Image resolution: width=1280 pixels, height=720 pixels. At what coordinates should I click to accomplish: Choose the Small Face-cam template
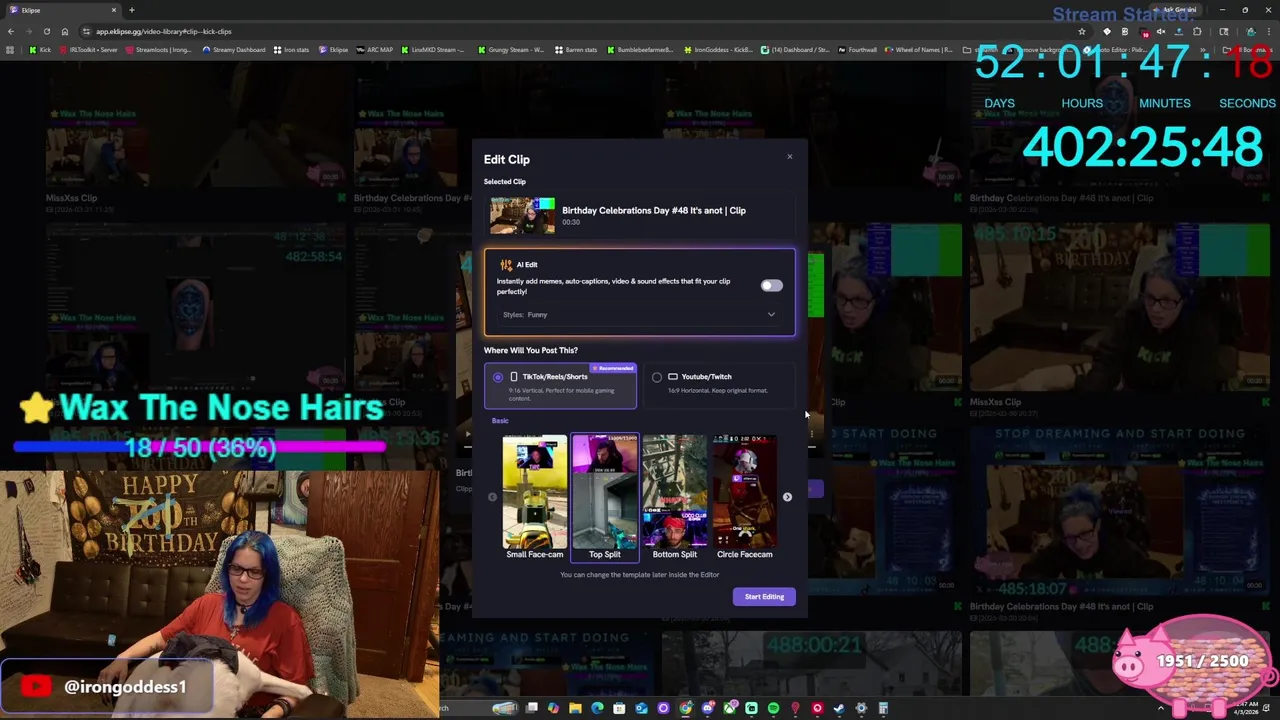click(x=534, y=497)
